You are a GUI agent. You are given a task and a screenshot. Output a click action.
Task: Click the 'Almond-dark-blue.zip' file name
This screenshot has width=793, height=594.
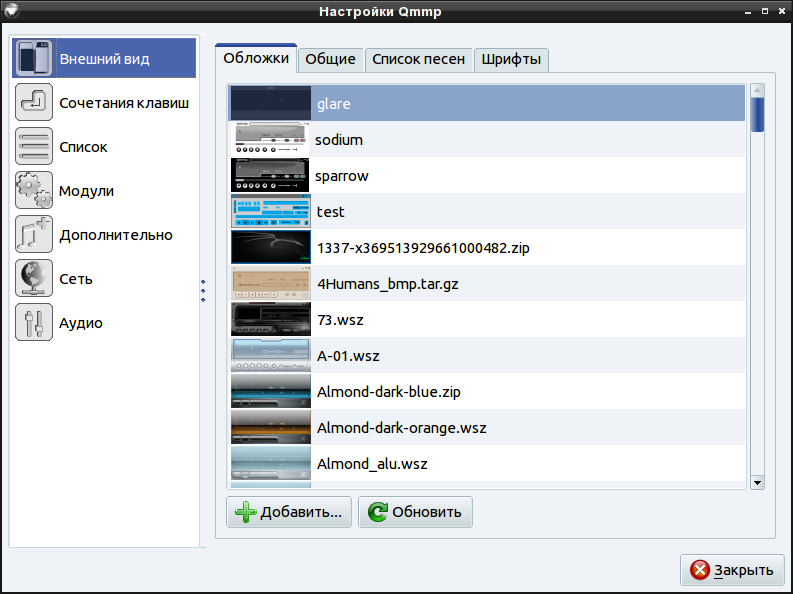click(389, 392)
